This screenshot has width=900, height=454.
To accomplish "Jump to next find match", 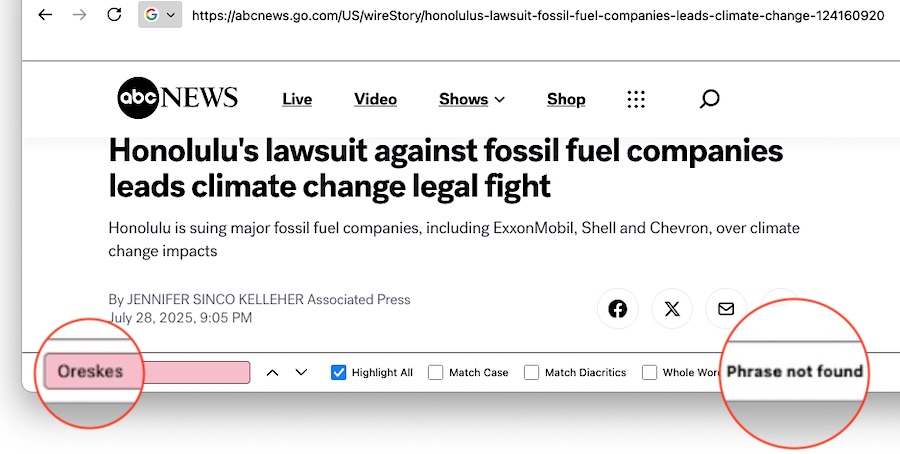I will 301,373.
